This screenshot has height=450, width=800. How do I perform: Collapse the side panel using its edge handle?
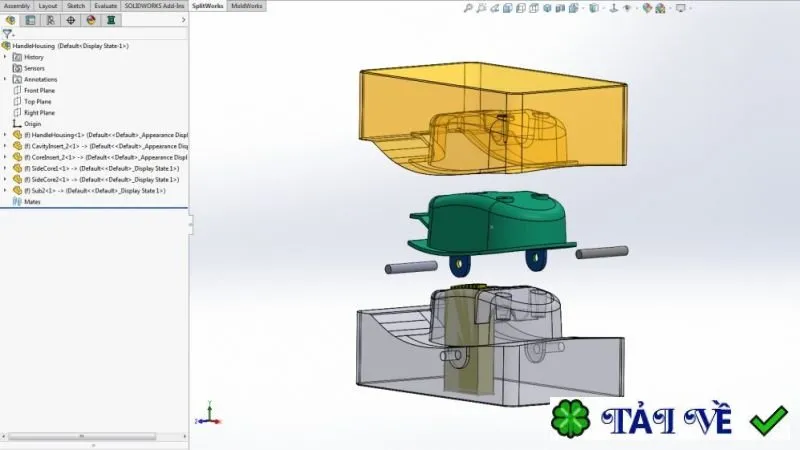coord(191,224)
